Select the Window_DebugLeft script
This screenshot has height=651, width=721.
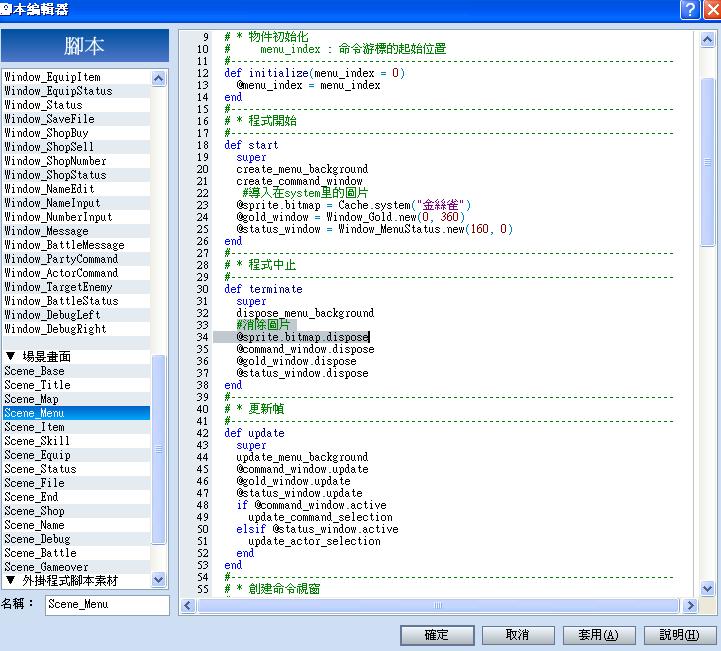point(76,315)
